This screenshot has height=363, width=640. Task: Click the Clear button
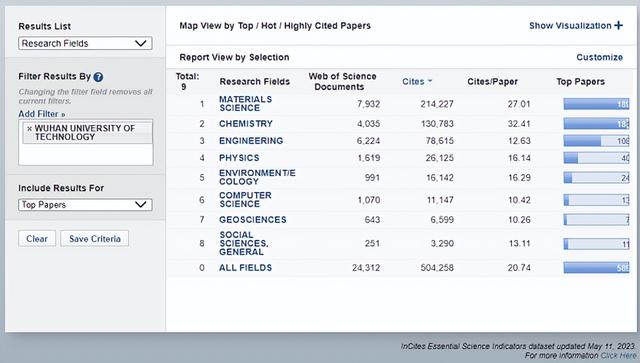pyautogui.click(x=37, y=238)
